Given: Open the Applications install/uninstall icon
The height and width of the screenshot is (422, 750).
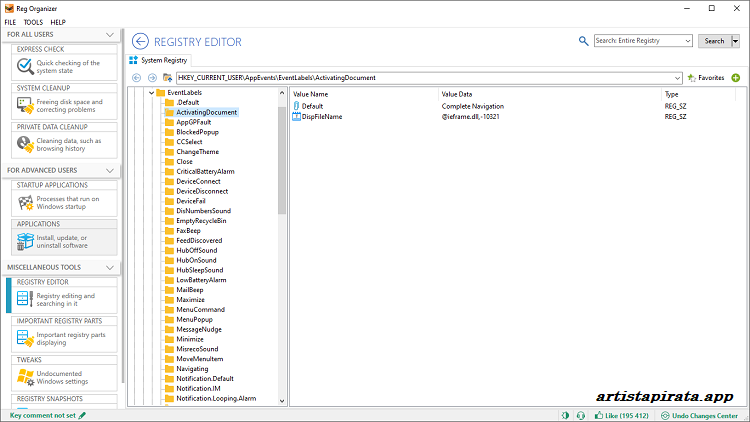Looking at the screenshot, I should tap(25, 242).
